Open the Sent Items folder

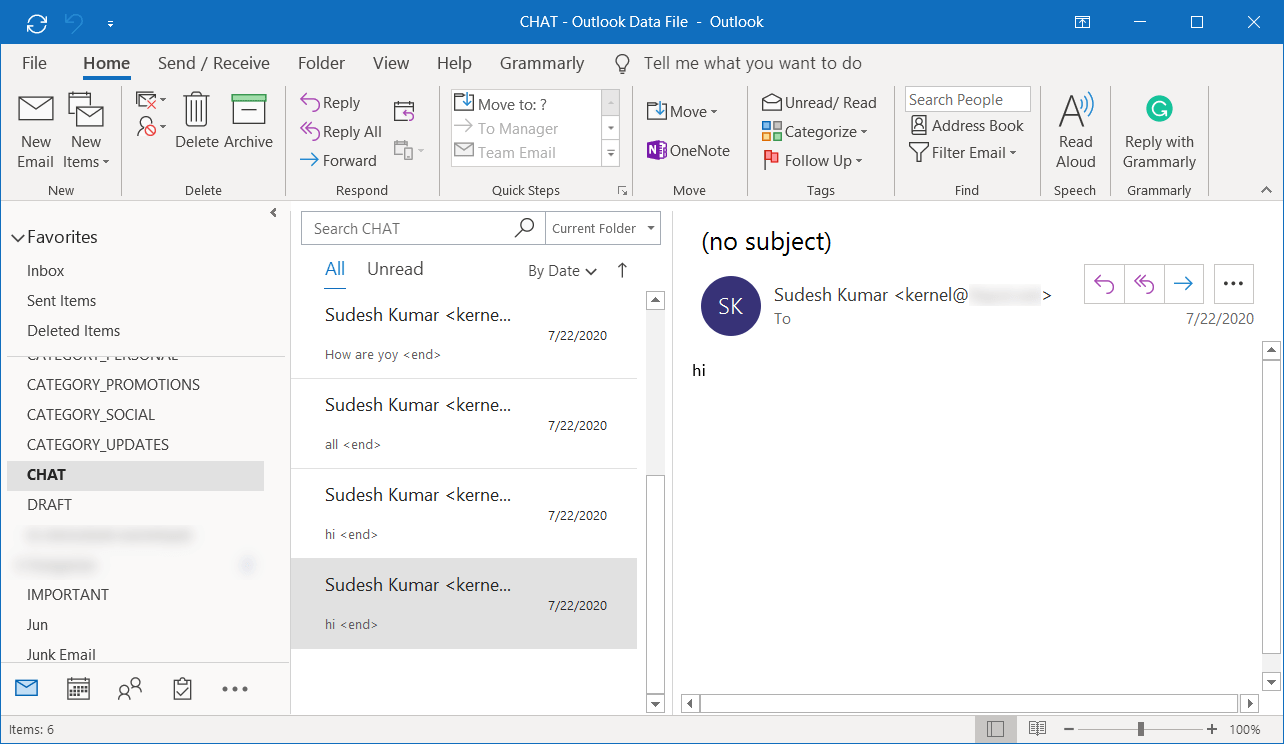coord(62,301)
